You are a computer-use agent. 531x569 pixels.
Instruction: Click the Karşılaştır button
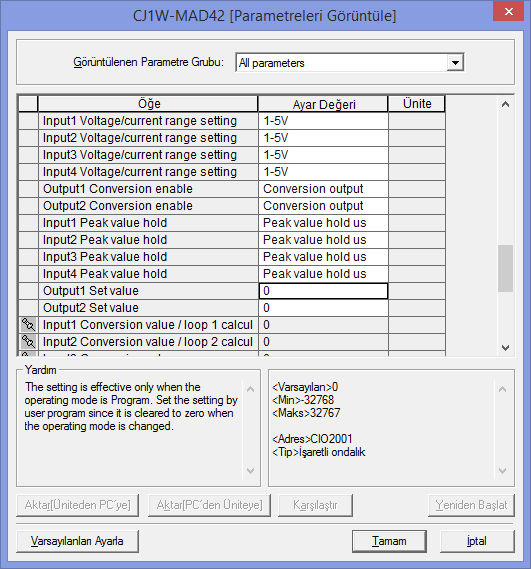[x=315, y=505]
